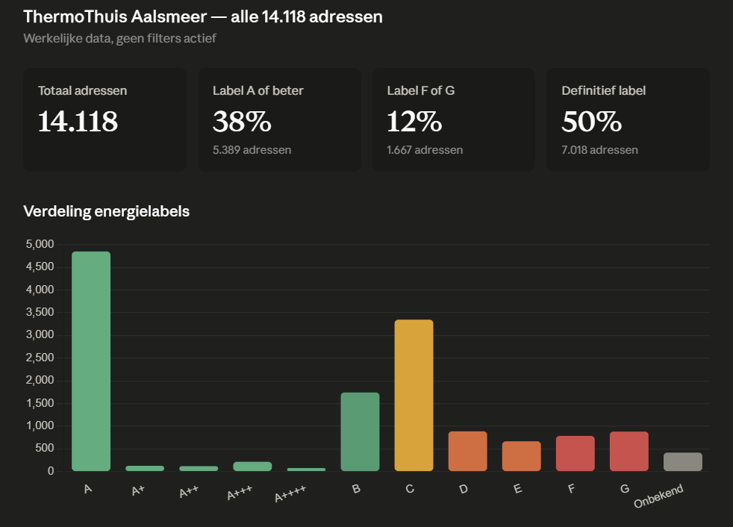Image resolution: width=733 pixels, height=527 pixels.
Task: Select the A+ bar in chart
Action: (145, 468)
